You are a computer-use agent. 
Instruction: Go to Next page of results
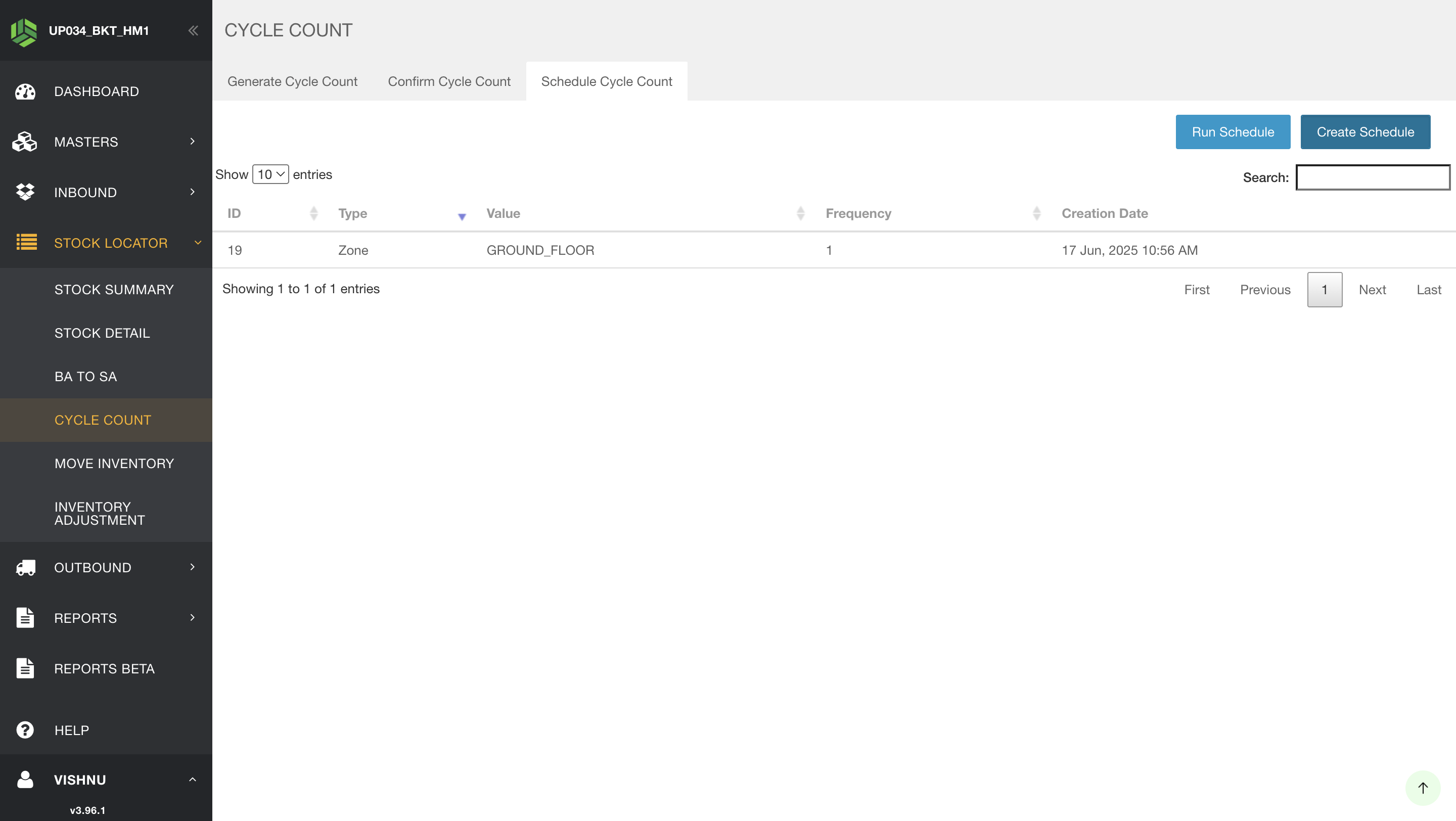point(1372,289)
